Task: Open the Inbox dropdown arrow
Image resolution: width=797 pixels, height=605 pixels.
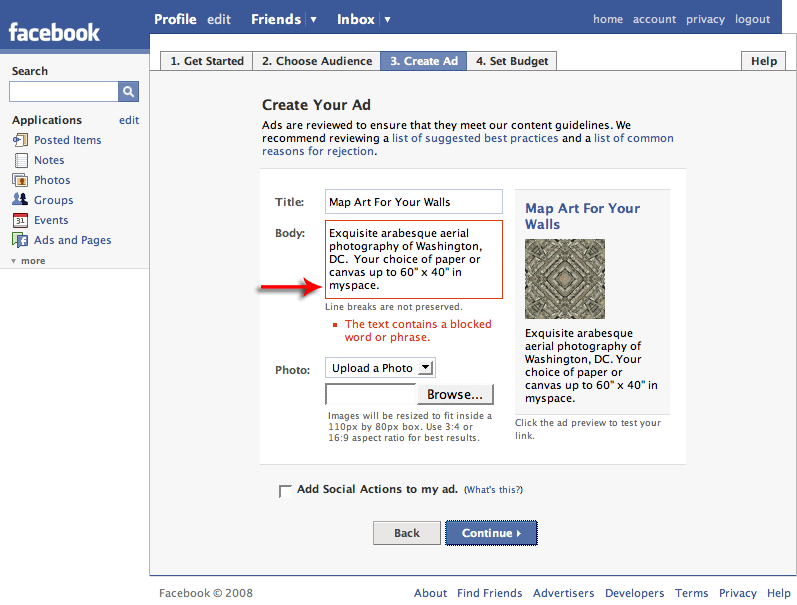Action: click(387, 20)
